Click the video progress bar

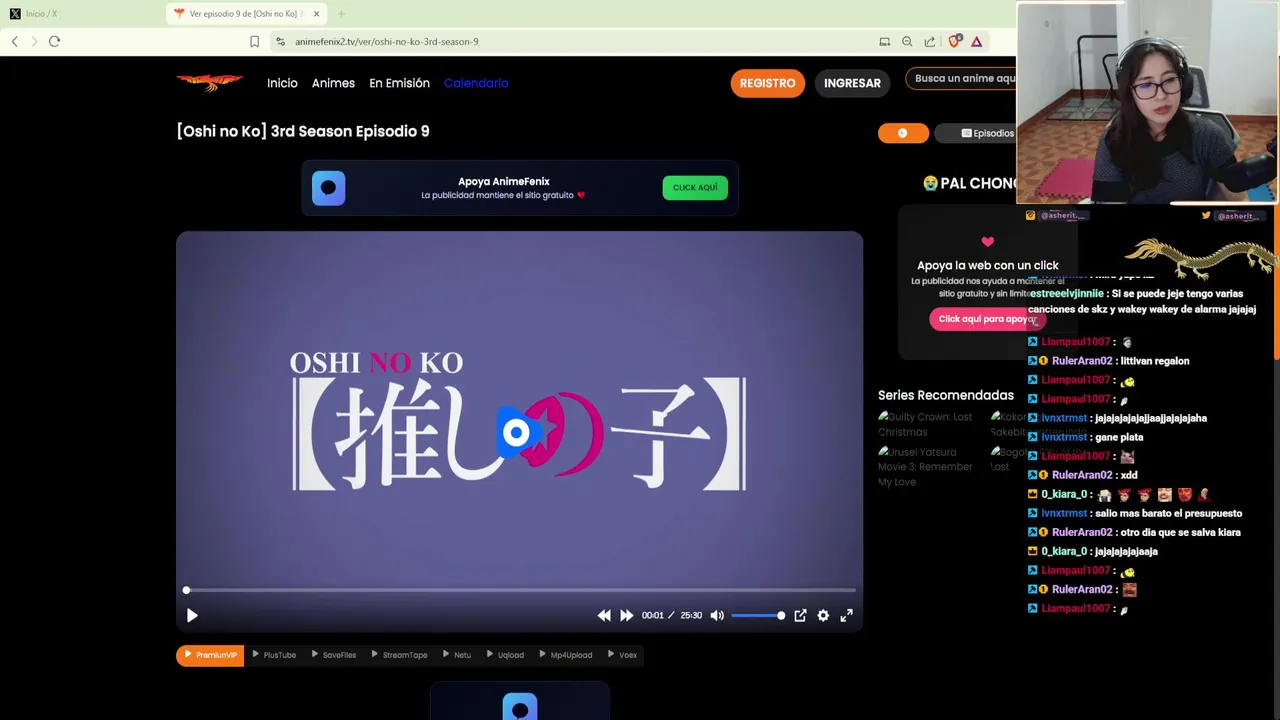pos(520,590)
